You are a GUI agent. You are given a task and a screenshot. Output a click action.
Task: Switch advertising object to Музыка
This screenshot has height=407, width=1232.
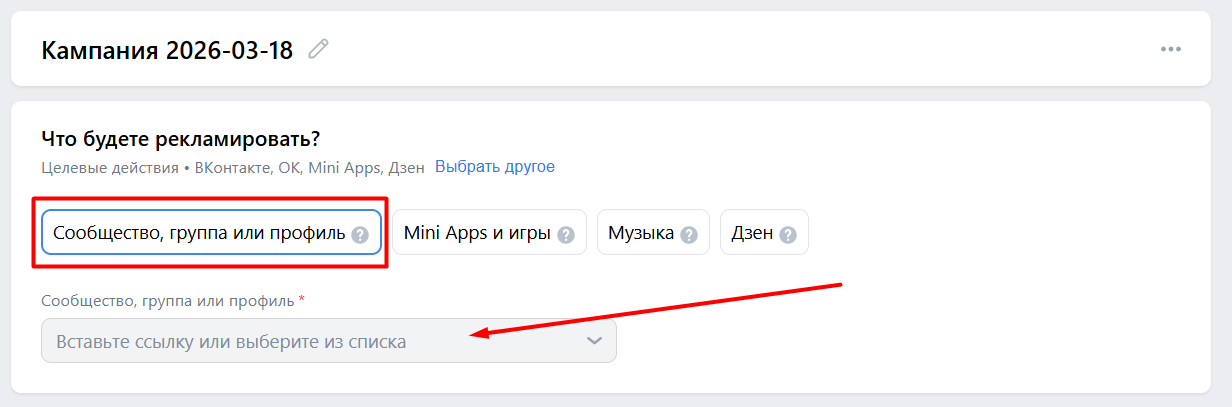click(641, 233)
